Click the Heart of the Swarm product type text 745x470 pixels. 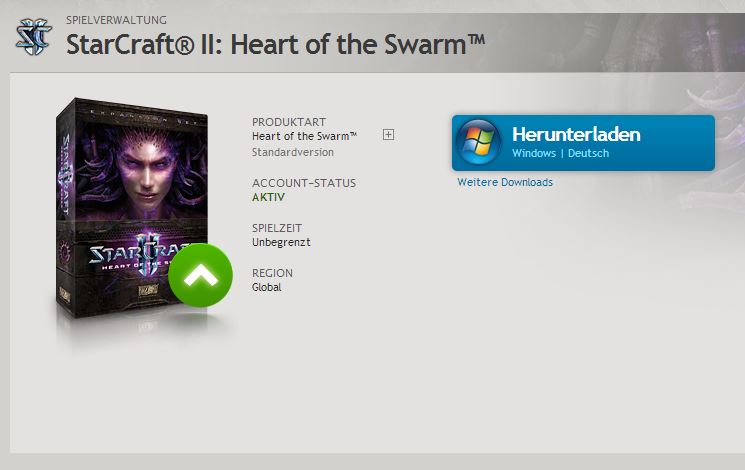coord(304,136)
